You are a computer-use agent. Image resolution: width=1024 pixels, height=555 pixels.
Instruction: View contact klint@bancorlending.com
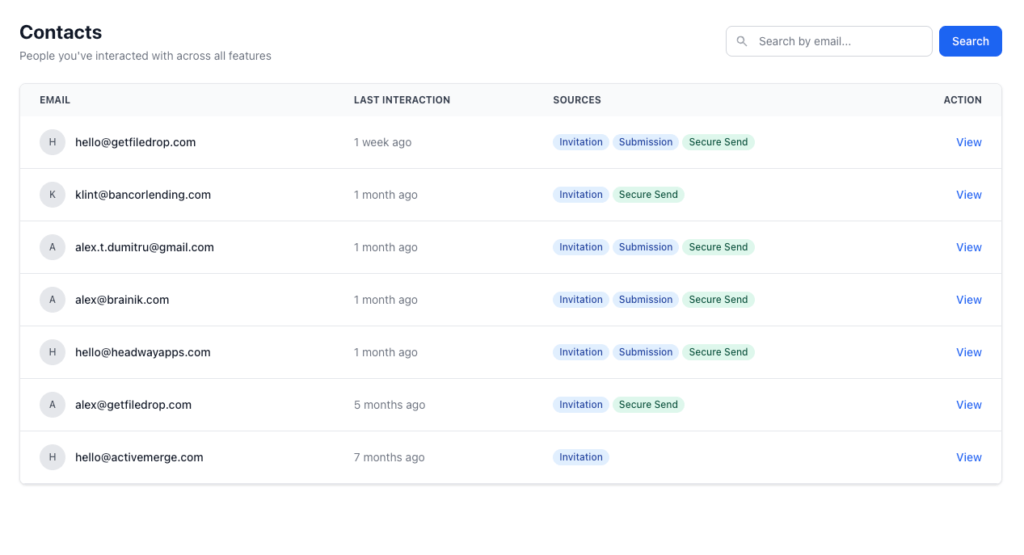(968, 195)
